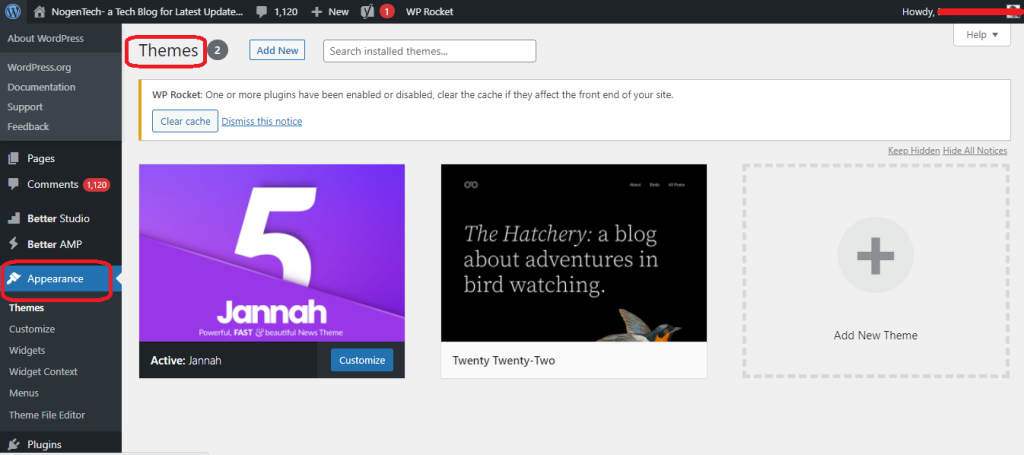
Task: Click the Plugins sidebar icon
Action: [13, 445]
